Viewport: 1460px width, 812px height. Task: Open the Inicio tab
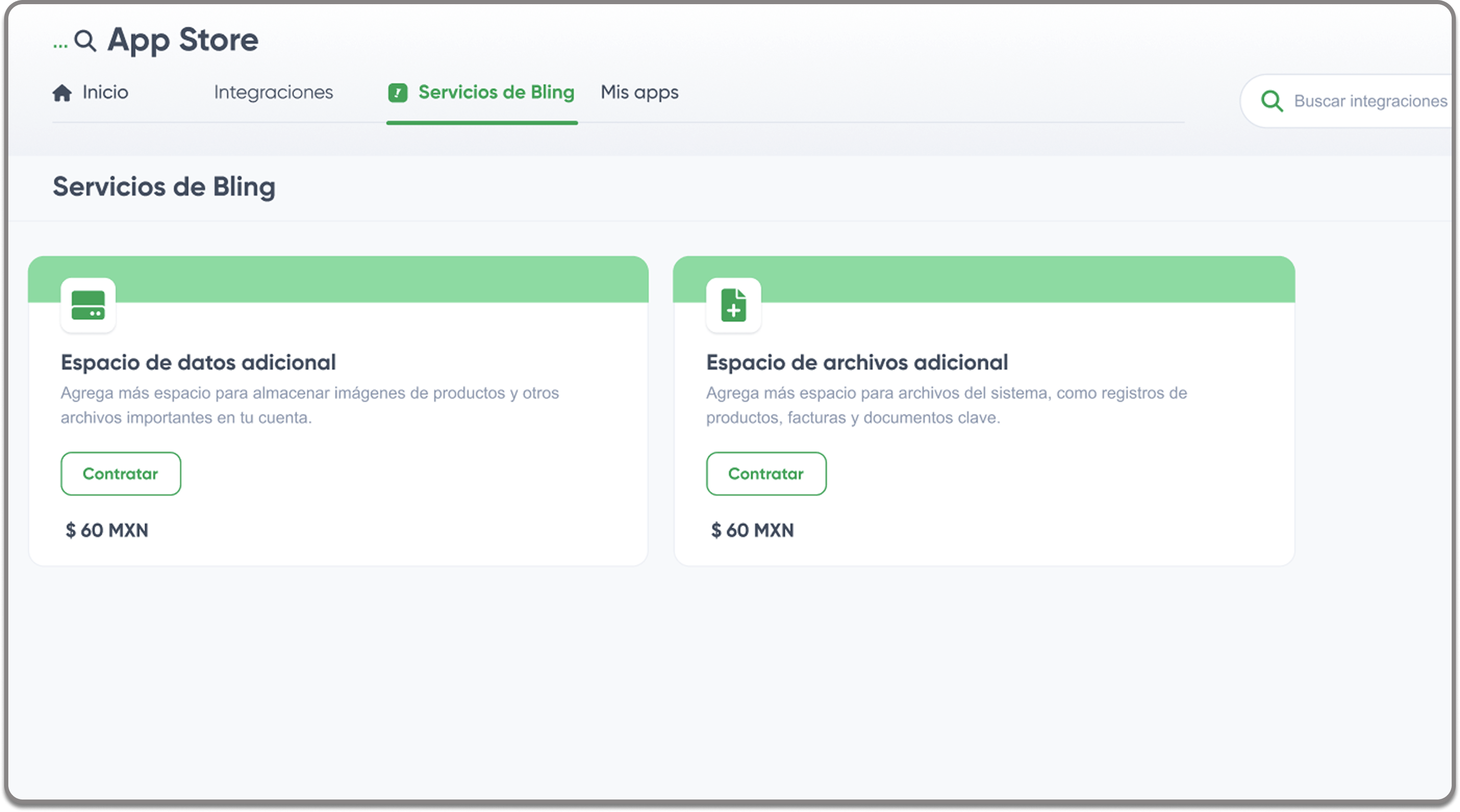coord(91,92)
